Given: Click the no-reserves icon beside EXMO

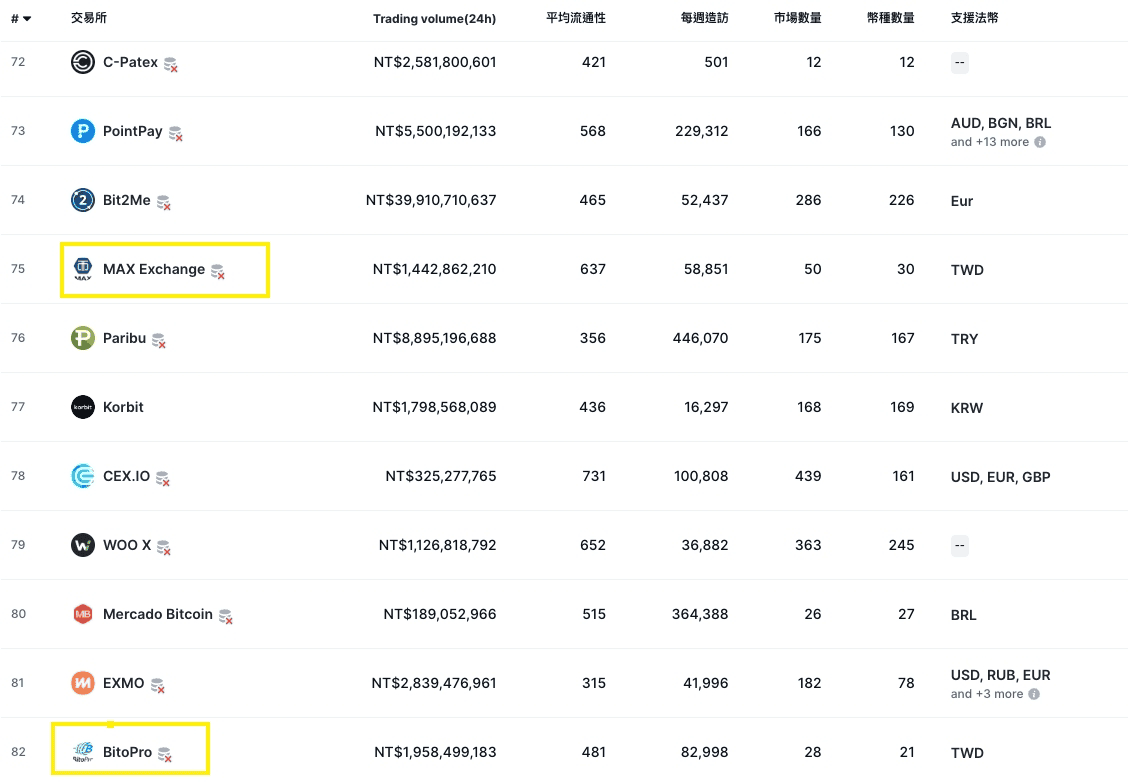Looking at the screenshot, I should [157, 686].
